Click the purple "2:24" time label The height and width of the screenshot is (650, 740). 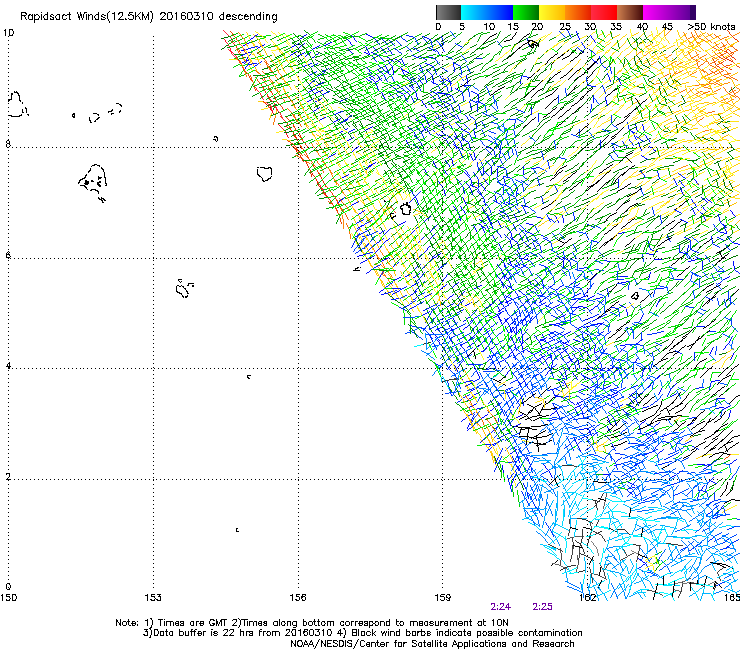coord(500,607)
